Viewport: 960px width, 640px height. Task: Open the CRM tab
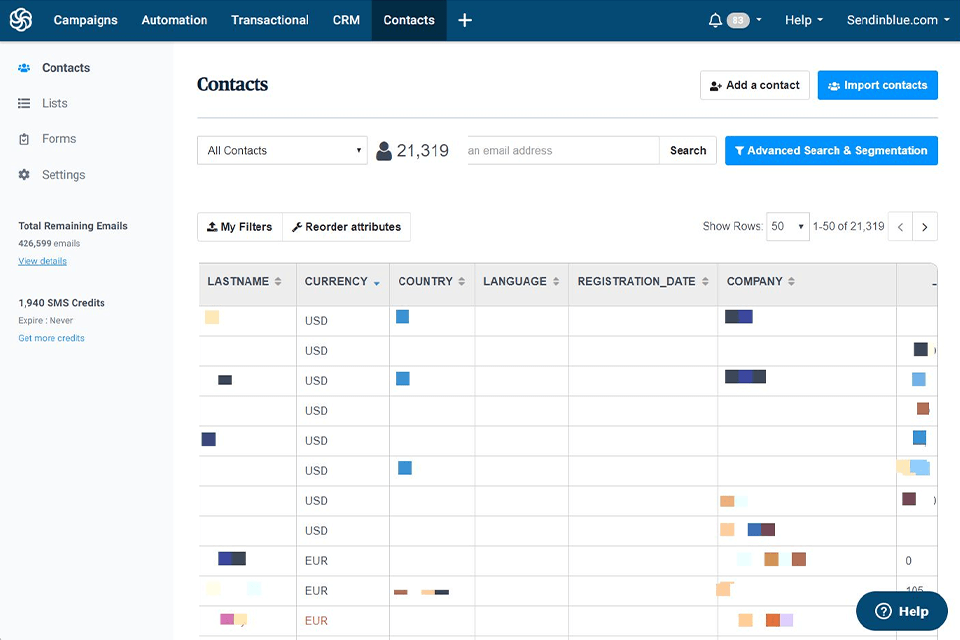347,20
